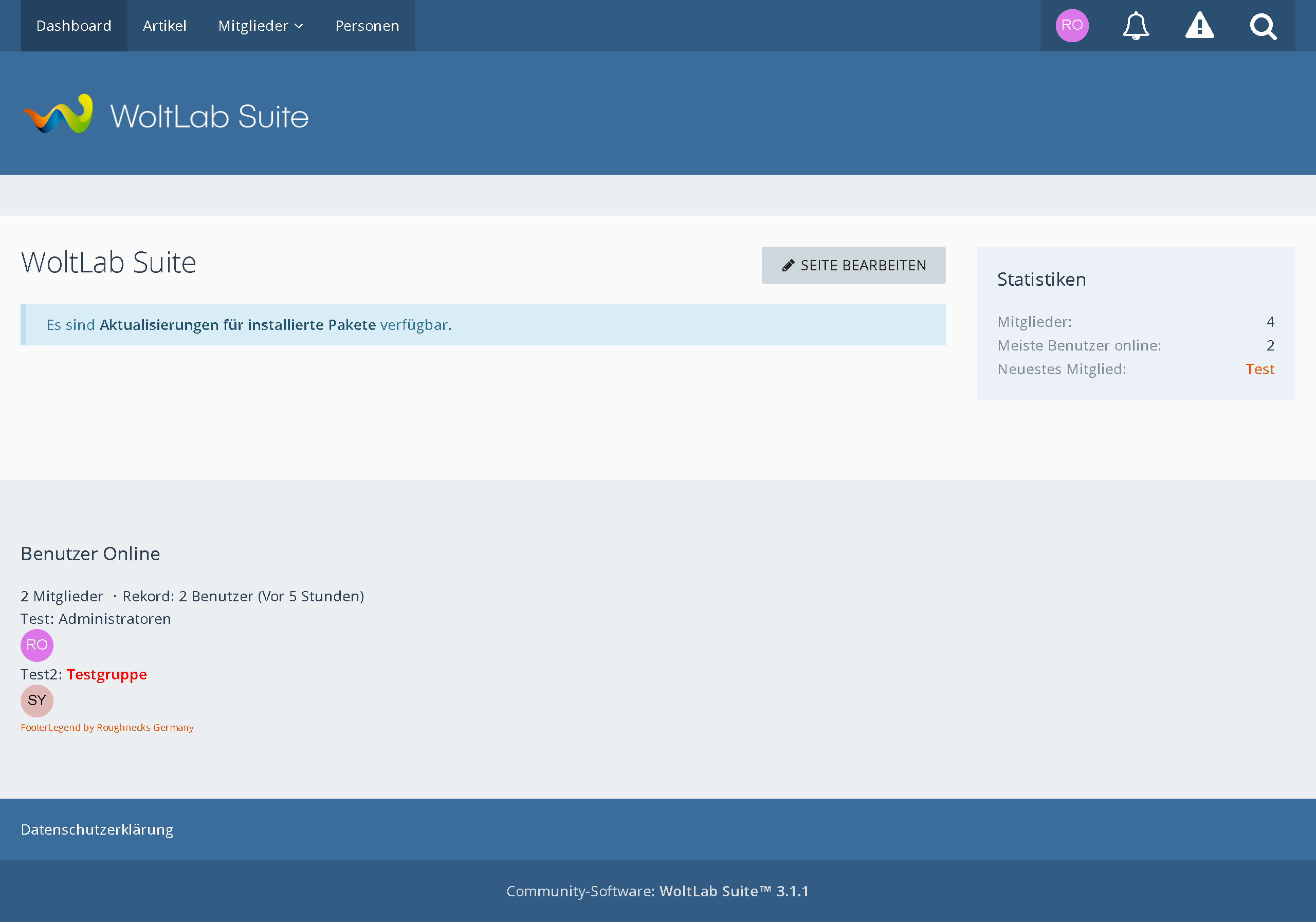The width and height of the screenshot is (1316, 922).
Task: Open Aktualisierungen für installierte Pakete link
Action: click(x=238, y=325)
